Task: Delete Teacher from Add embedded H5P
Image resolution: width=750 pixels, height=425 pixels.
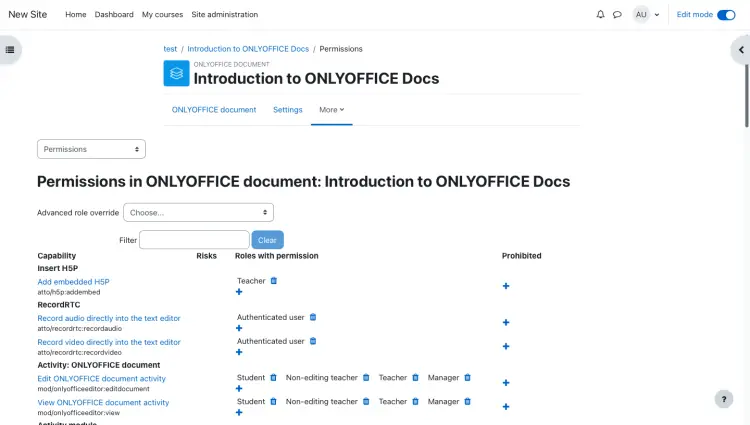Action: (274, 281)
